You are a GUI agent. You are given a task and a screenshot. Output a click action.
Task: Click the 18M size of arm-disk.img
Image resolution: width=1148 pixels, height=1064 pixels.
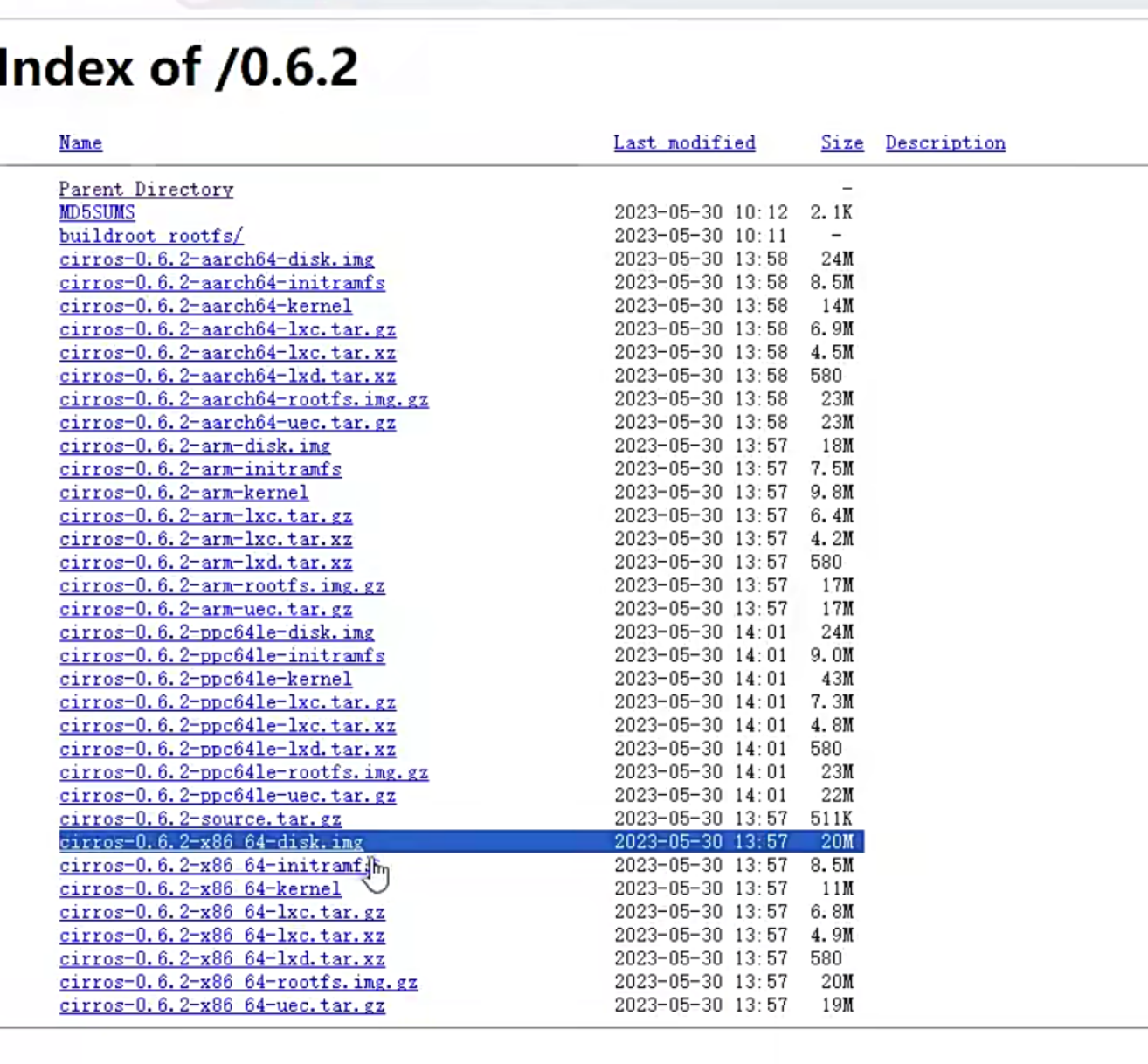(837, 446)
